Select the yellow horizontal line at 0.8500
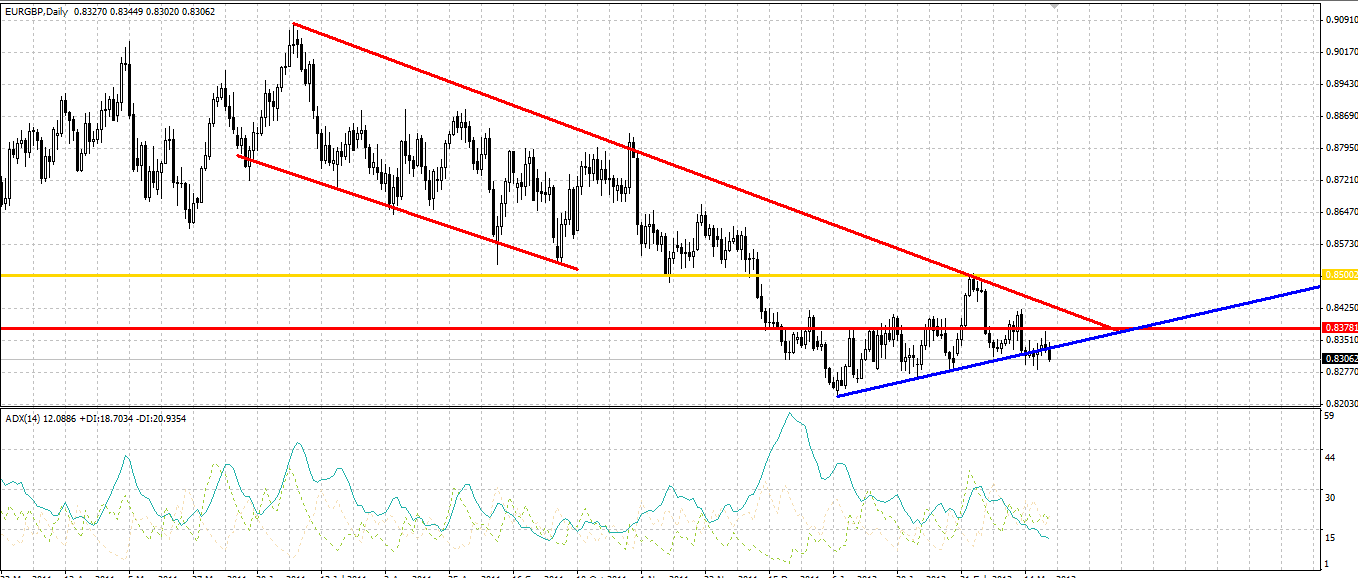 tap(660, 274)
